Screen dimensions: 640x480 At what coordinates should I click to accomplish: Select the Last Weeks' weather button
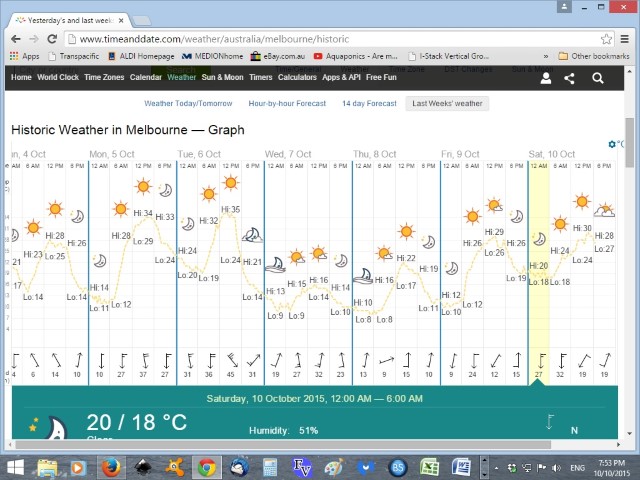tap(447, 103)
